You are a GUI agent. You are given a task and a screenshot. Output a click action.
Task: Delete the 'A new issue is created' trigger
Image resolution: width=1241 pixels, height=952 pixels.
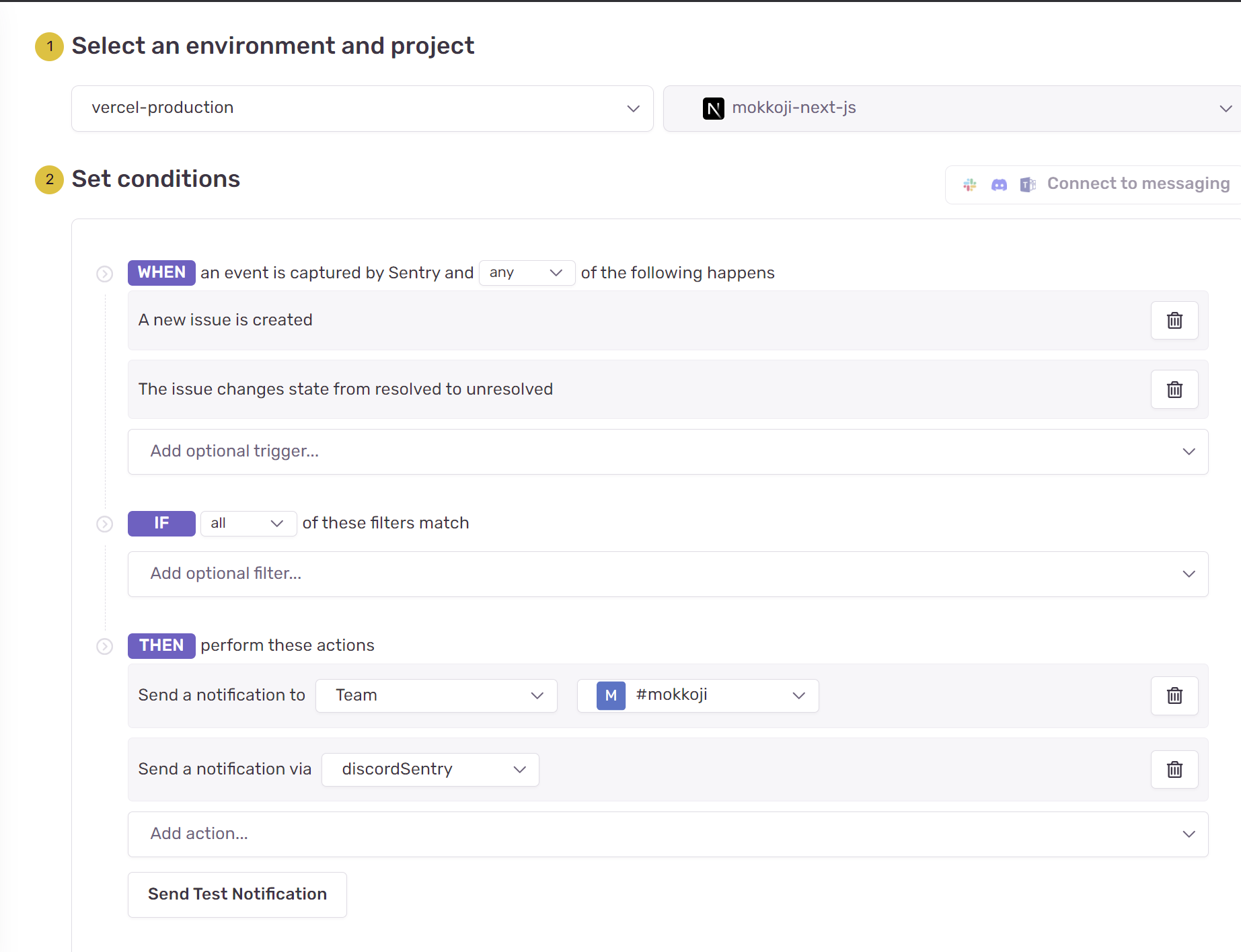(x=1174, y=321)
